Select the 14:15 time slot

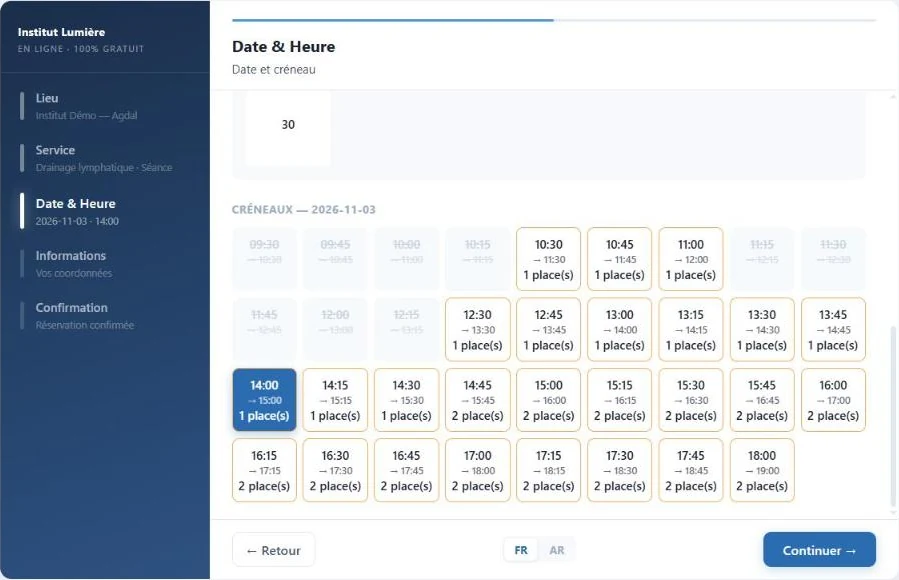[335, 400]
